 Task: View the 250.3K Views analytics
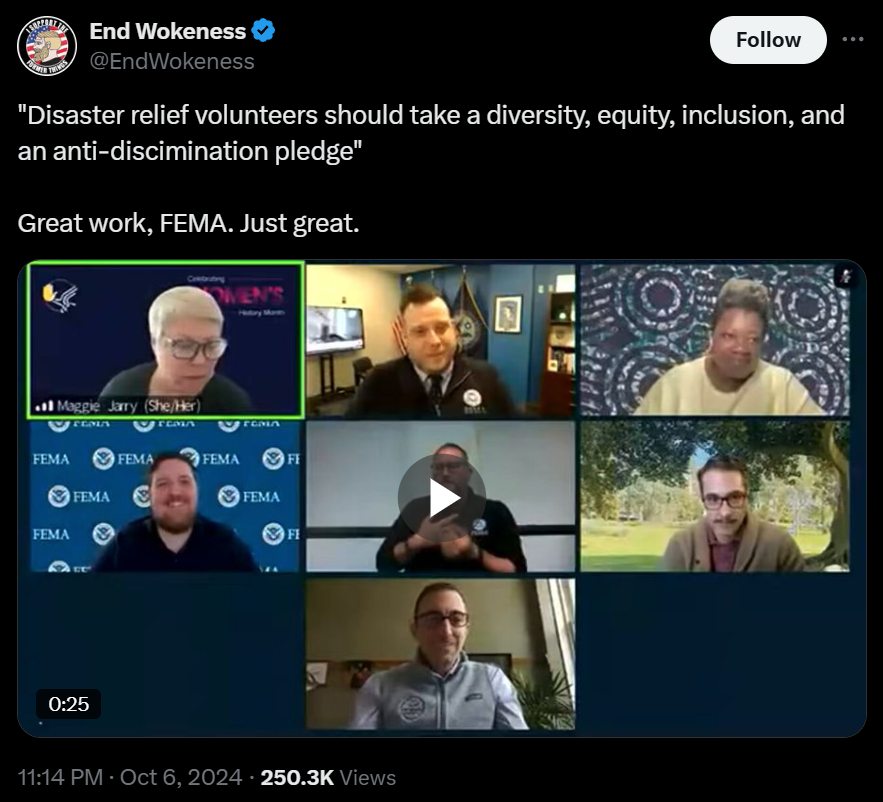coord(328,777)
